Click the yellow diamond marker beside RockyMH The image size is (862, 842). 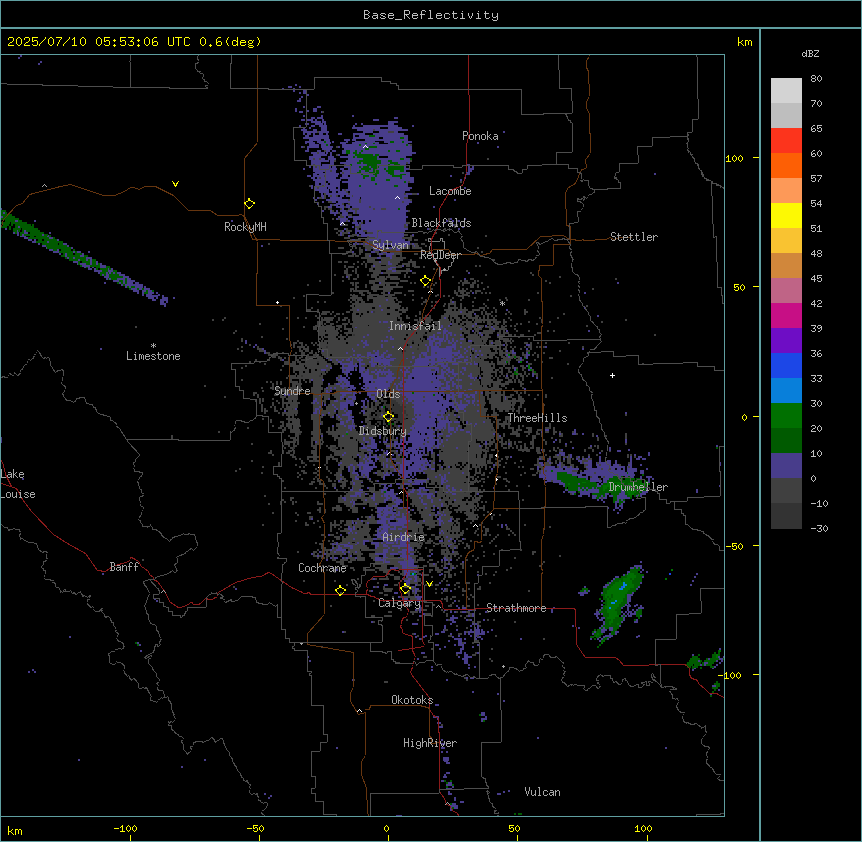249,204
